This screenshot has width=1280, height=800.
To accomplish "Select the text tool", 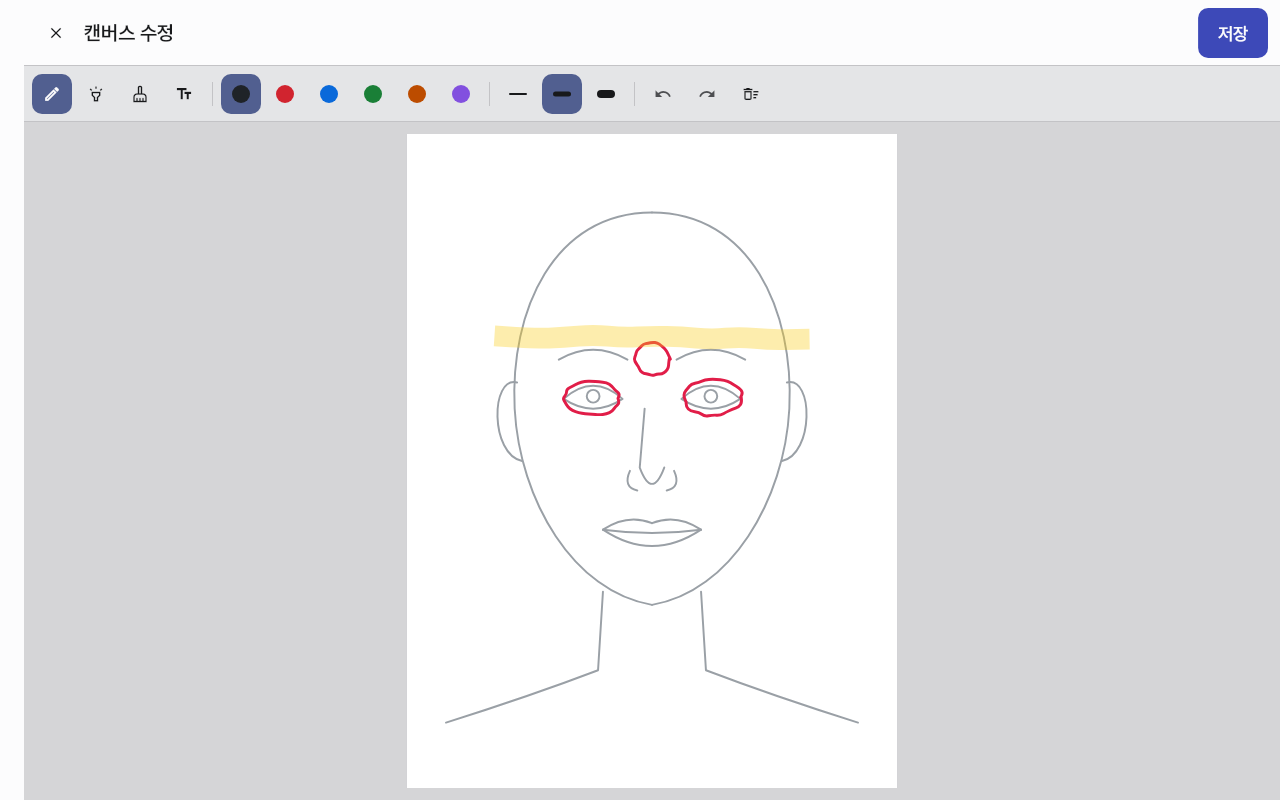I will 184,94.
